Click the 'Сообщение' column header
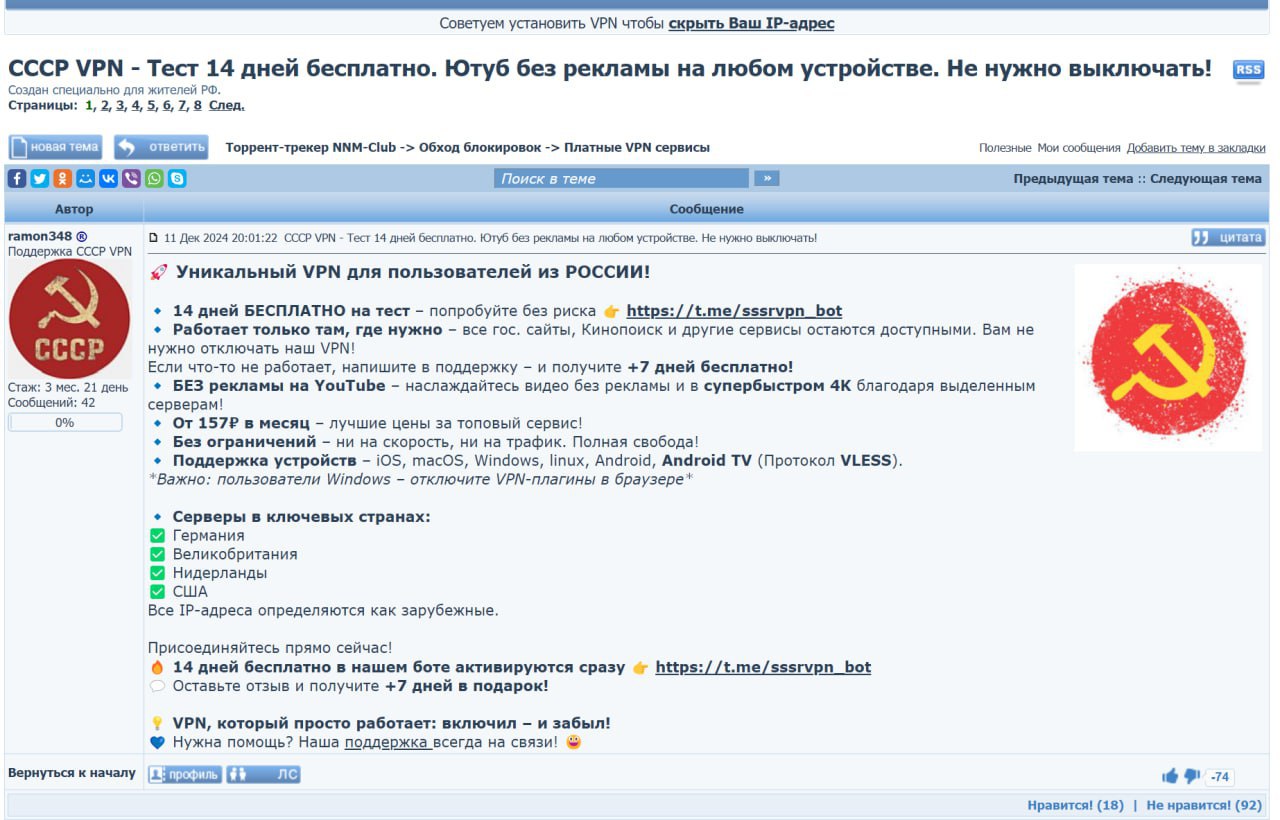Viewport: 1280px width, 820px height. click(x=707, y=209)
